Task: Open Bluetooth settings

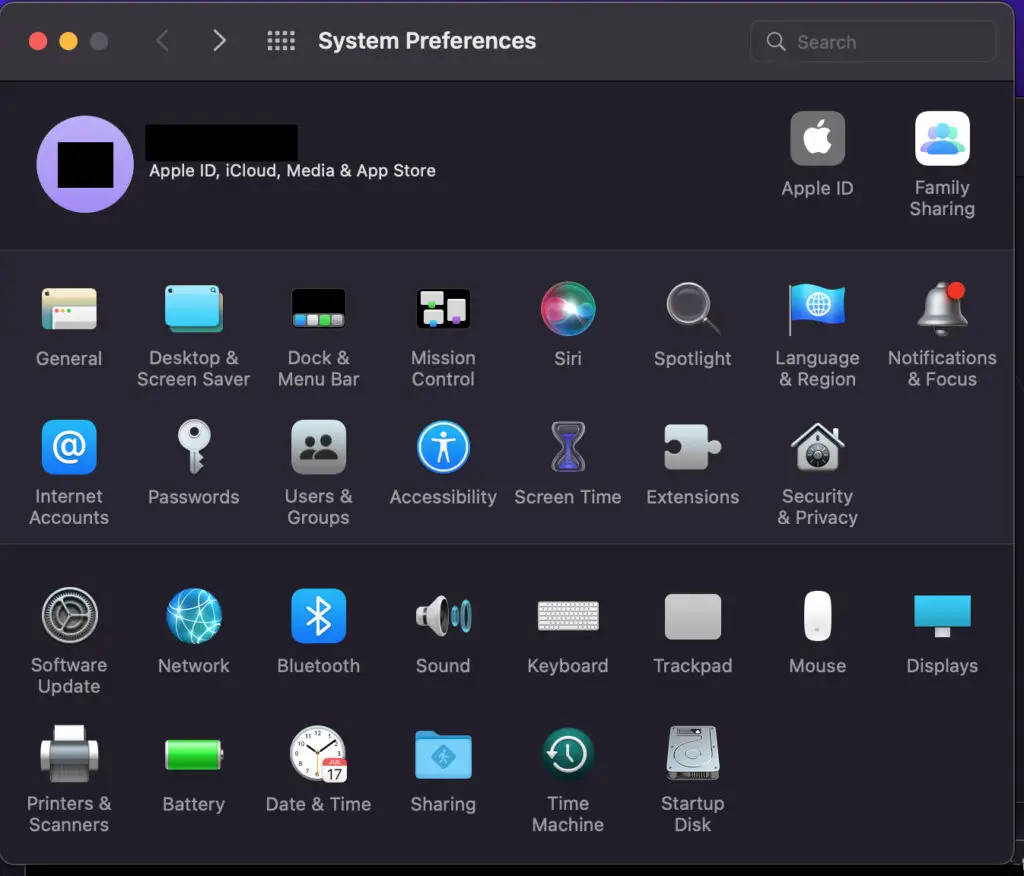Action: click(x=318, y=616)
